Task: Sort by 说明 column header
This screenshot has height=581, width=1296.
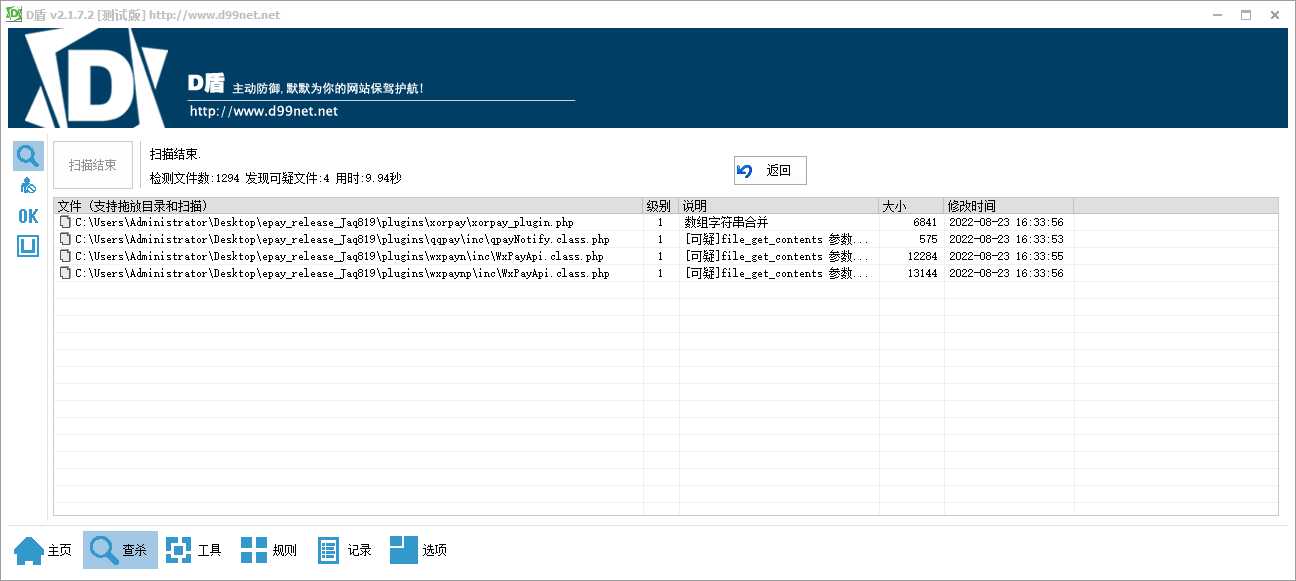Action: tap(779, 206)
